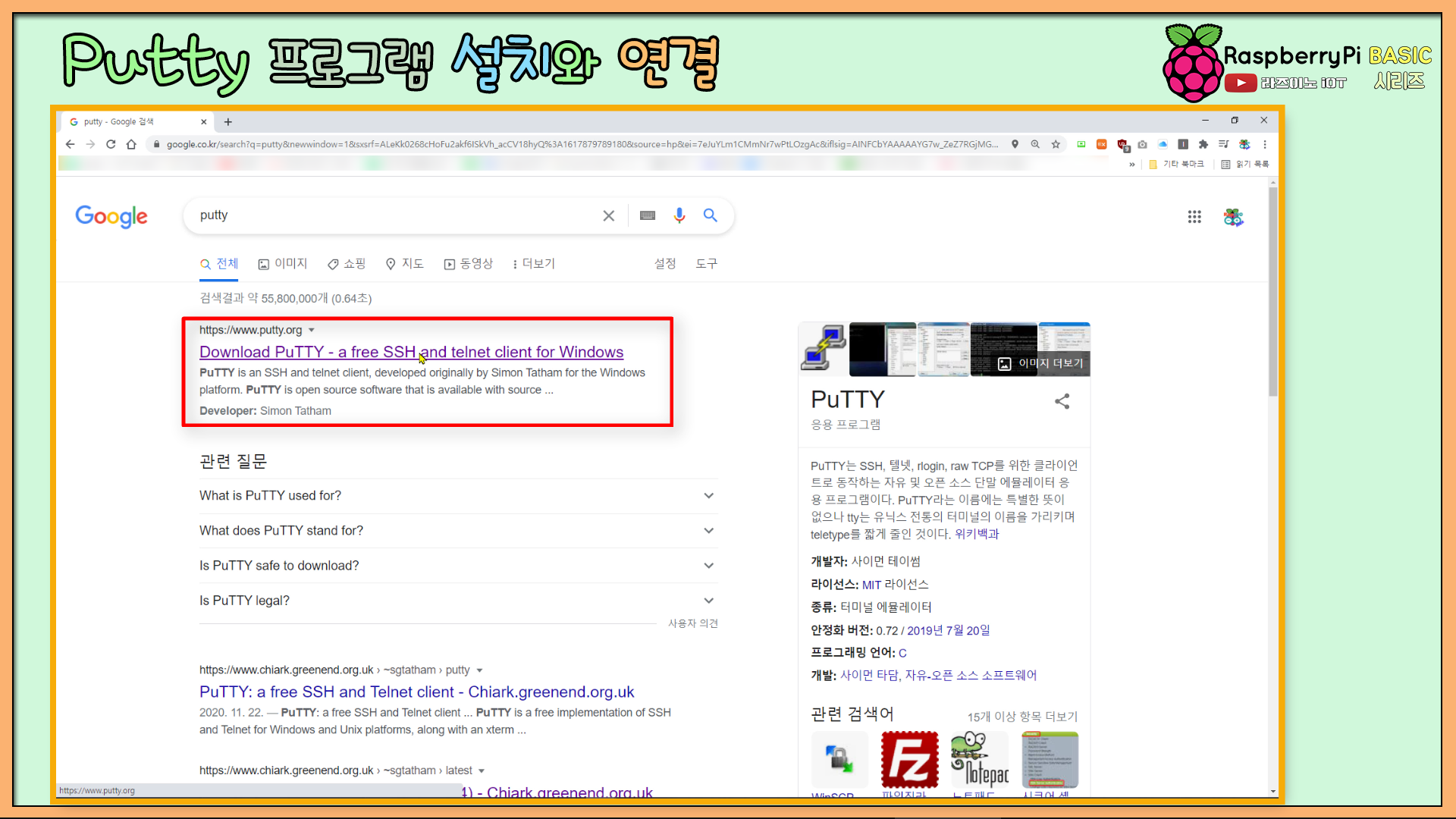This screenshot has height=819, width=1456.
Task: Expand "Is PuTTY safe to download?" question
Action: [x=708, y=565]
